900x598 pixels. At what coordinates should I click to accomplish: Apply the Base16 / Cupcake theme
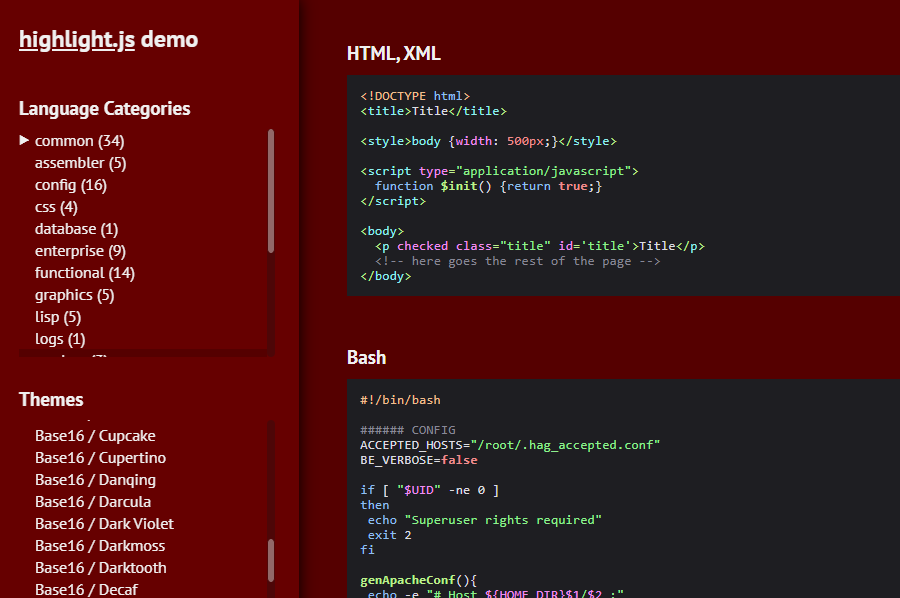[x=95, y=436]
